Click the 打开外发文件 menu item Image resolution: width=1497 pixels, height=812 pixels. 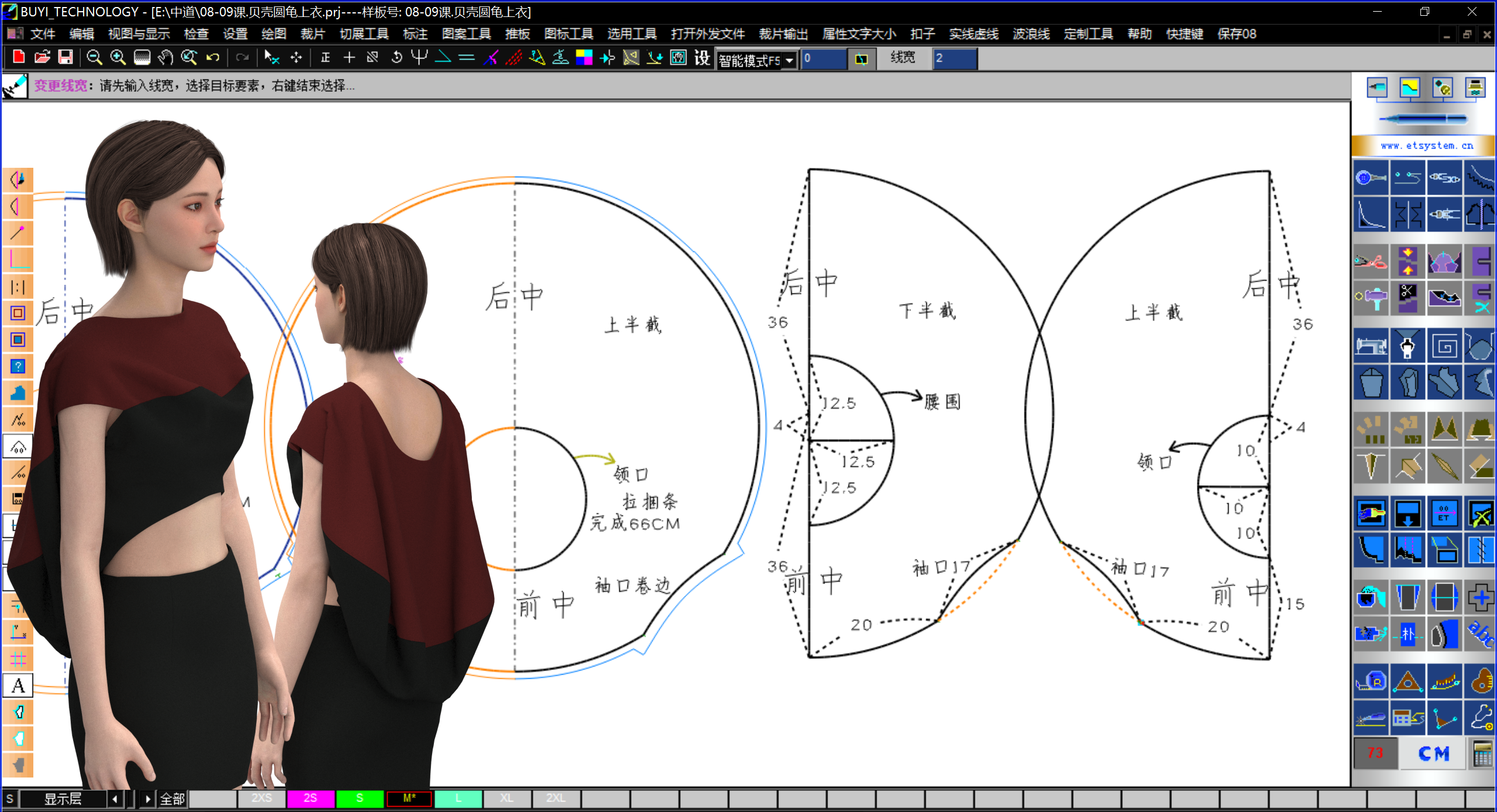click(x=708, y=34)
